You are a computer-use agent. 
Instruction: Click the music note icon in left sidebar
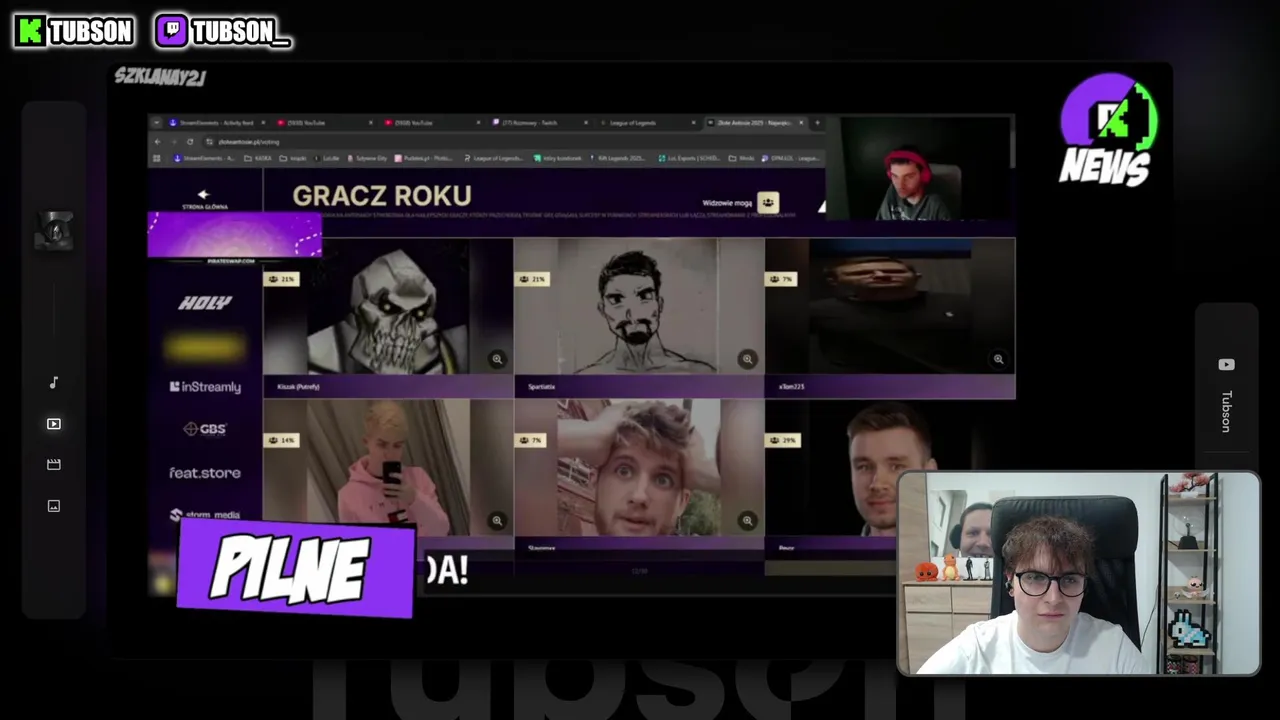tap(54, 382)
